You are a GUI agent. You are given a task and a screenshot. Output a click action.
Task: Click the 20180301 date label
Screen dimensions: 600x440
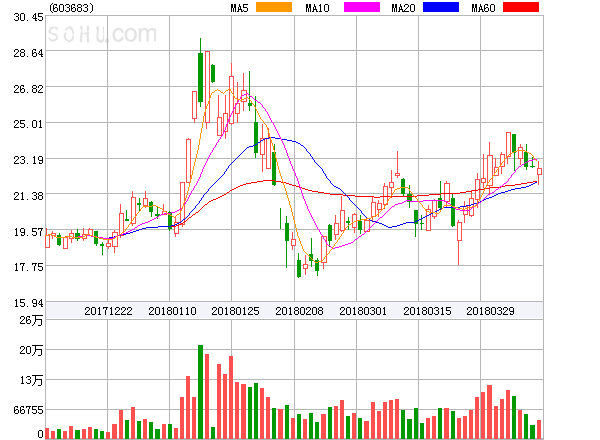[x=363, y=311]
